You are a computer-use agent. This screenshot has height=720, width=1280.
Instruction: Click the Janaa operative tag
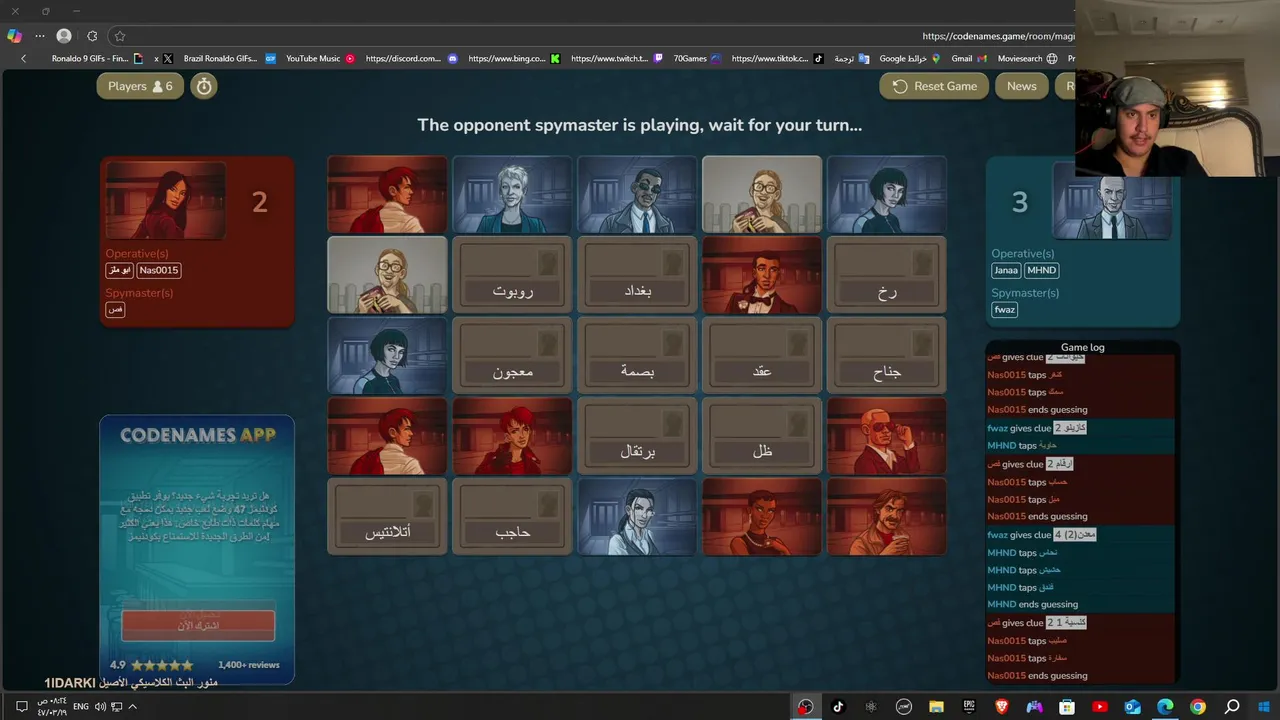tap(1006, 270)
